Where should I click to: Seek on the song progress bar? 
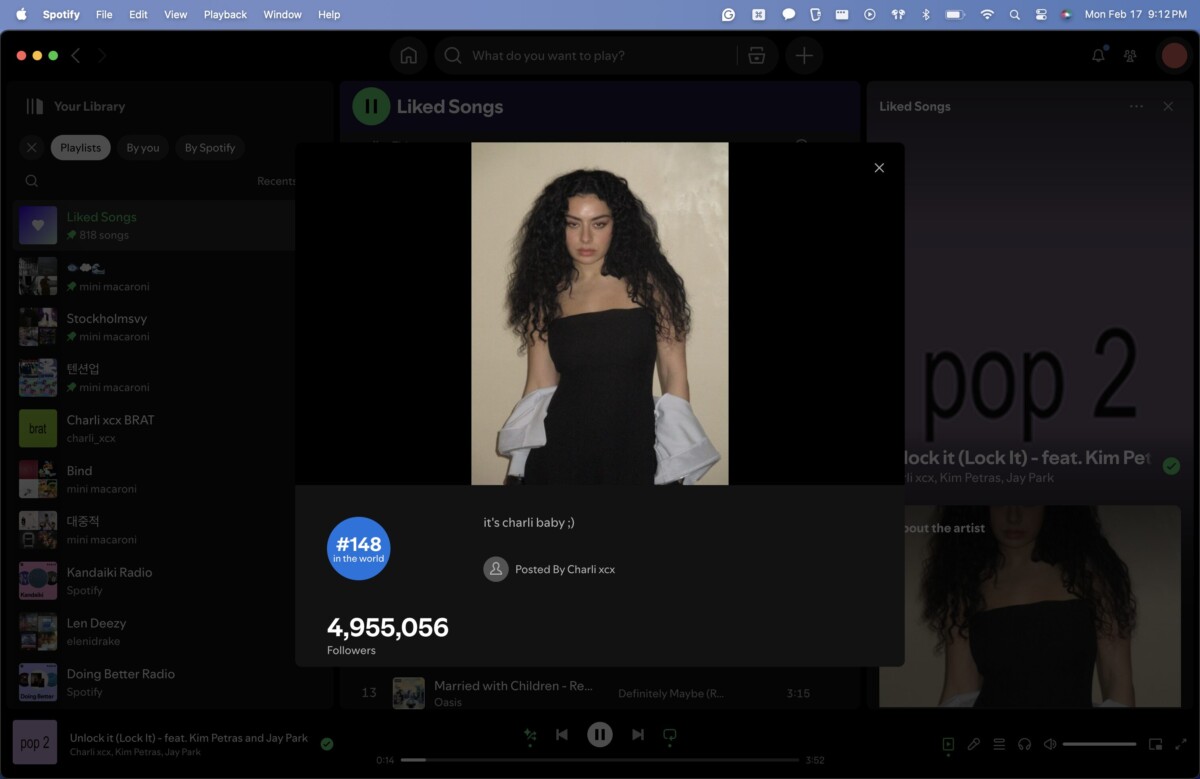[x=600, y=760]
